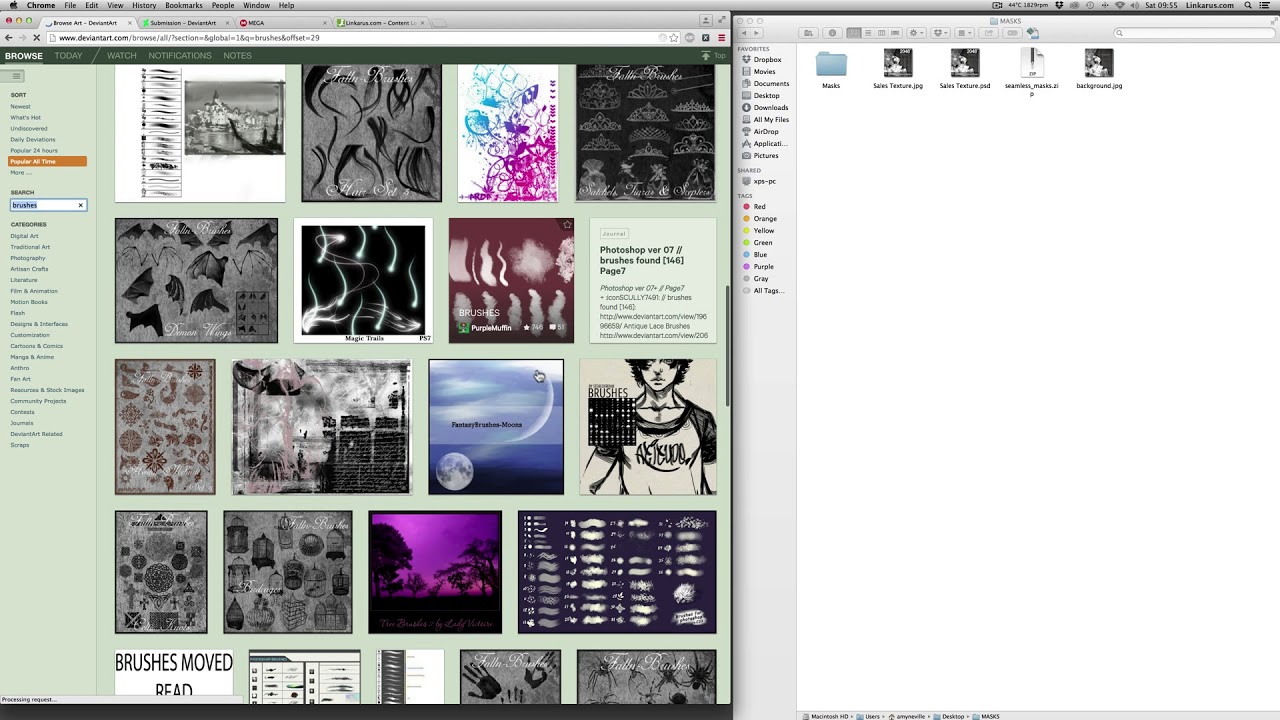Open the Finder Action gear dropdown

916,33
